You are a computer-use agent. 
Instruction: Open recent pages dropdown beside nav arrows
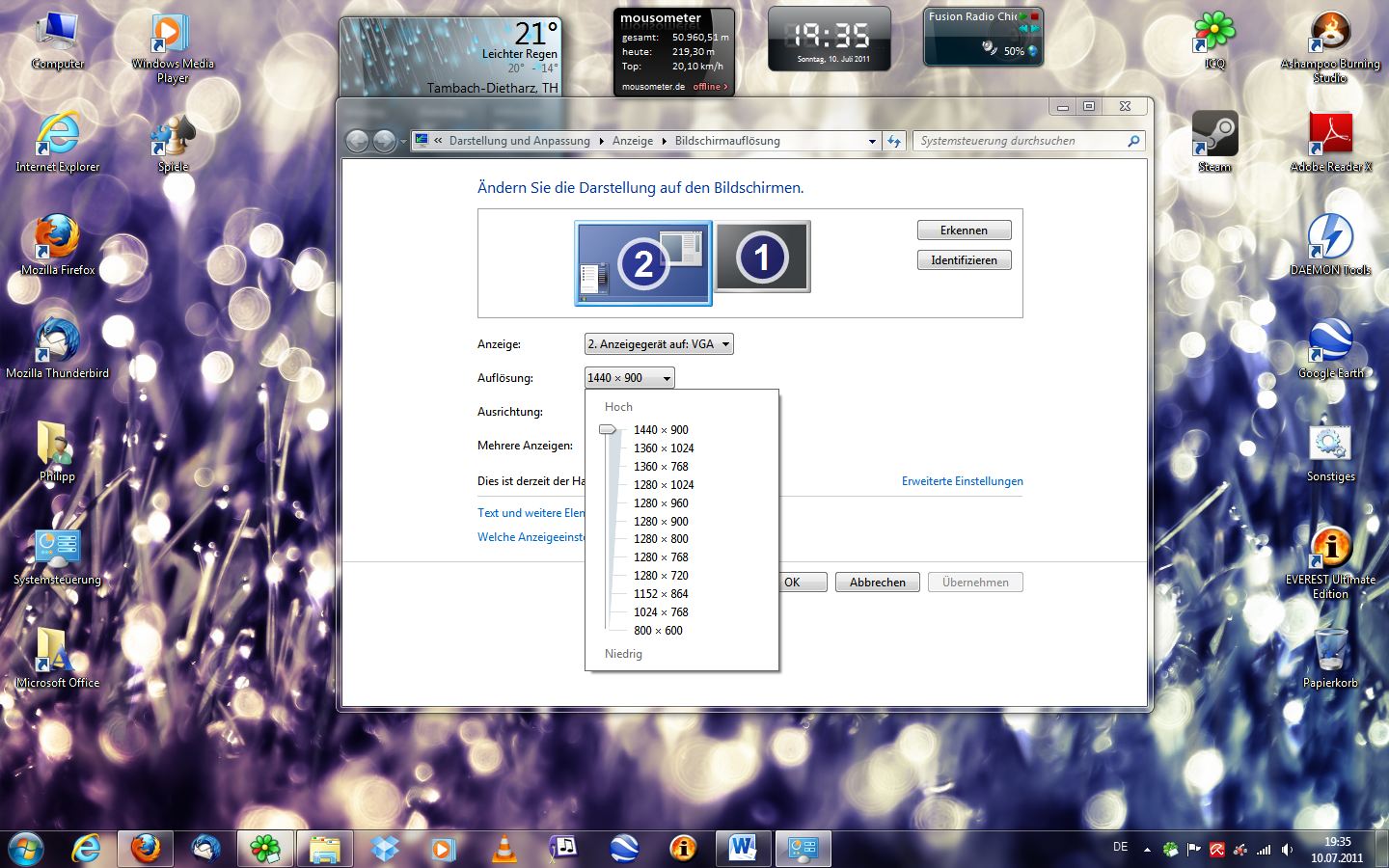pyautogui.click(x=403, y=142)
